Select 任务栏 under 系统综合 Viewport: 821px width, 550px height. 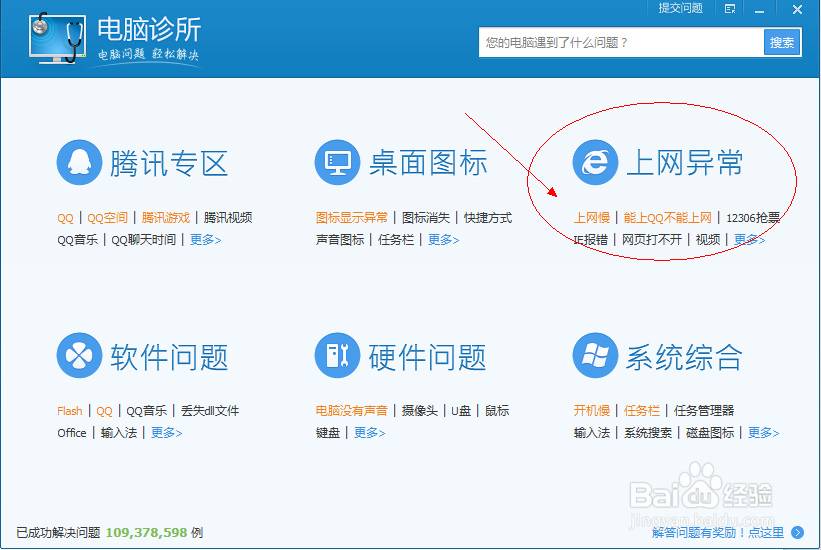[642, 411]
